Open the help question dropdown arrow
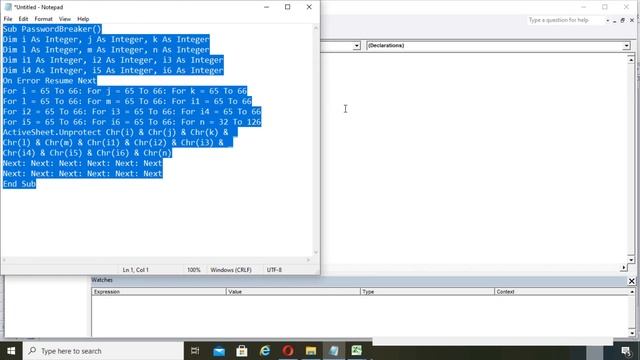The width and height of the screenshot is (640, 360). pyautogui.click(x=607, y=20)
